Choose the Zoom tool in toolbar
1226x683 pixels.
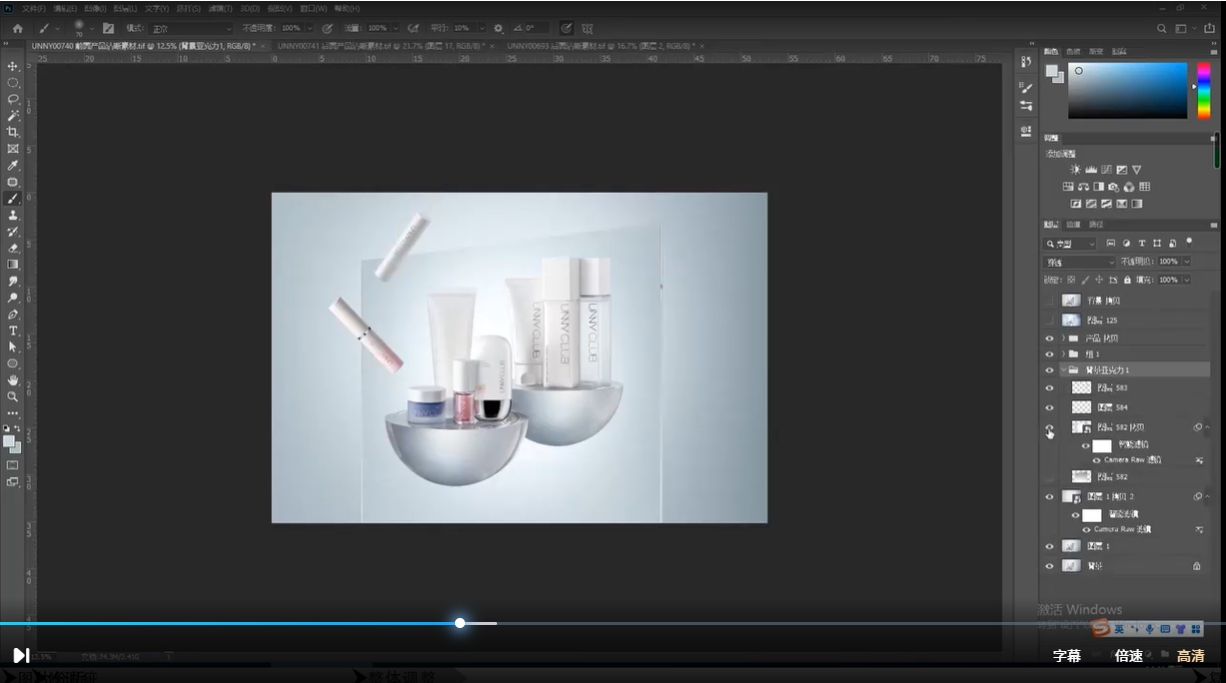pos(13,396)
